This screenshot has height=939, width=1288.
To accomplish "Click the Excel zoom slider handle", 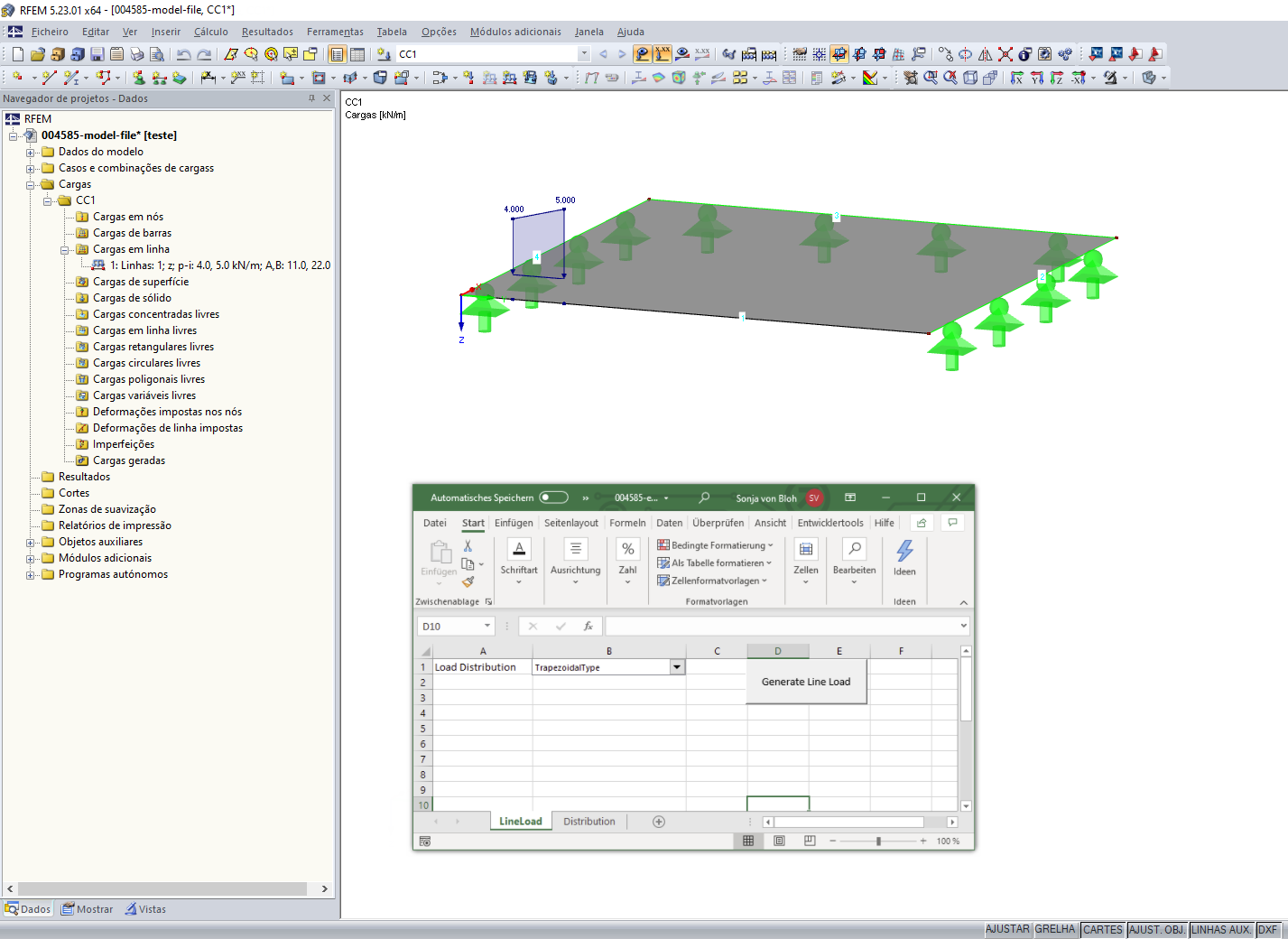I will [878, 841].
